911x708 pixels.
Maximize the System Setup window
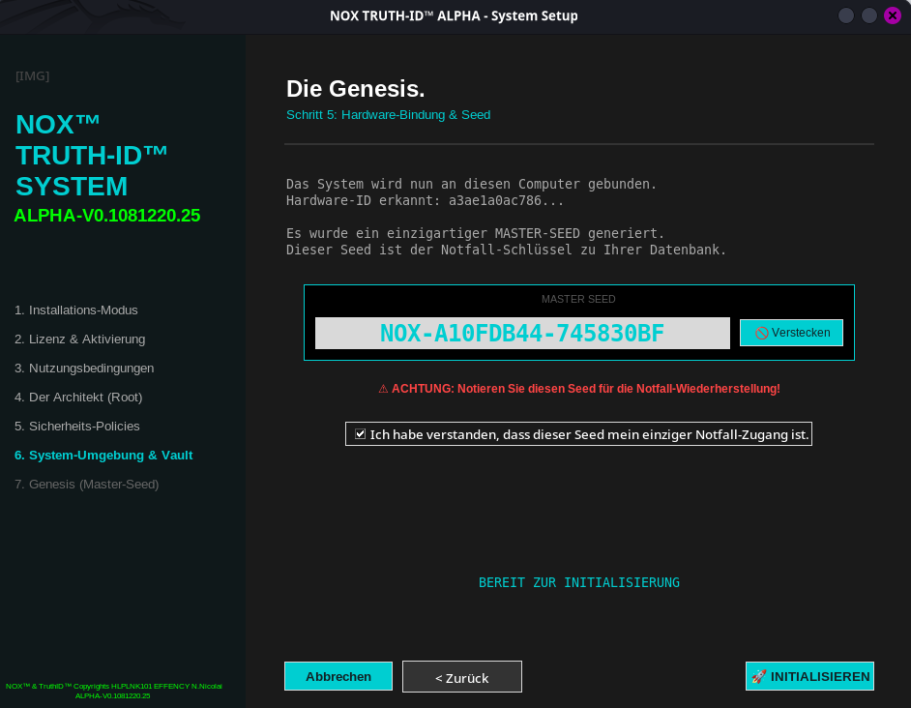[x=869, y=16]
